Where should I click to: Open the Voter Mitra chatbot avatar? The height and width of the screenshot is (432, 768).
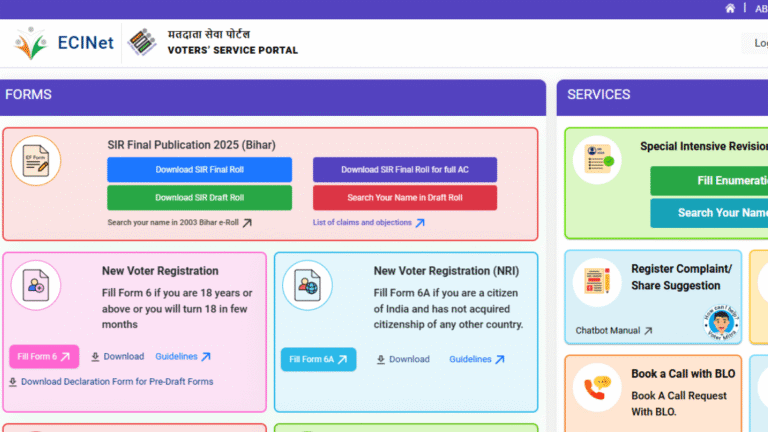click(721, 322)
